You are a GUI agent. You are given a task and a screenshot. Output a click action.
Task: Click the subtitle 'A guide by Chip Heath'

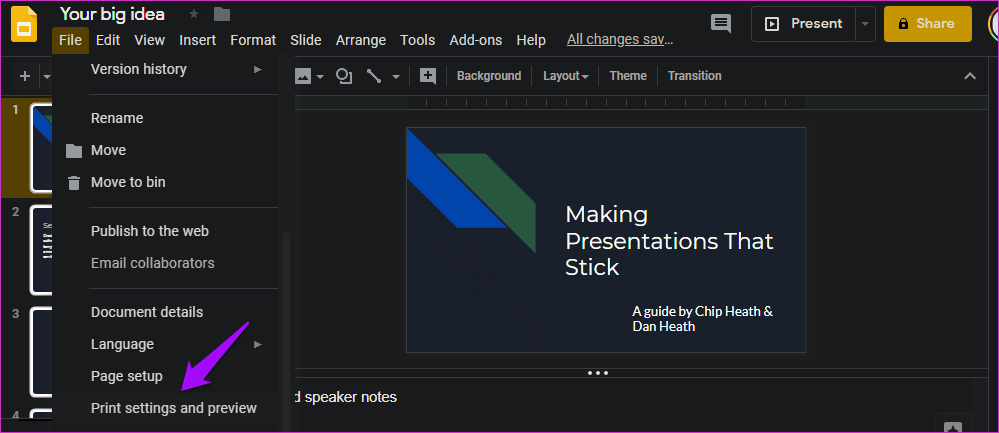click(x=702, y=318)
